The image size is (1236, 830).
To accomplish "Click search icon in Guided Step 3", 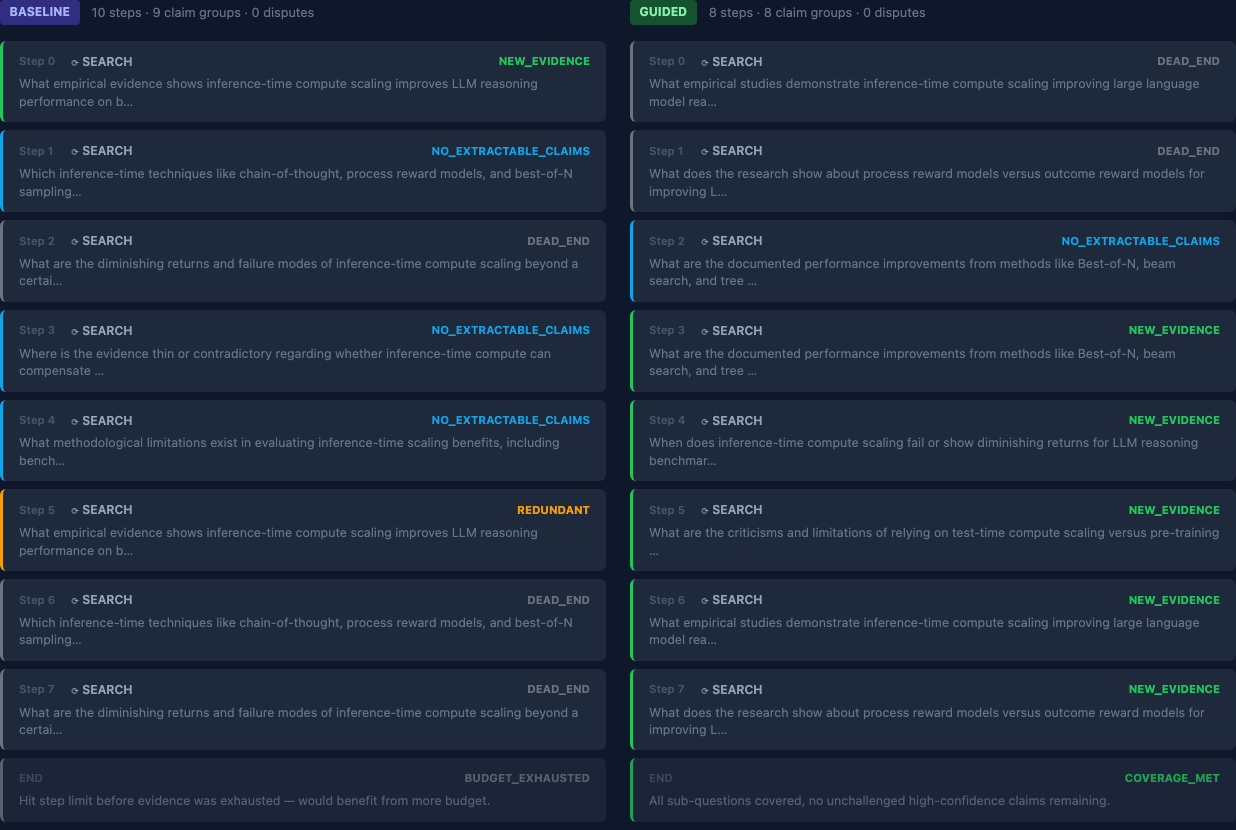I will pyautogui.click(x=705, y=331).
